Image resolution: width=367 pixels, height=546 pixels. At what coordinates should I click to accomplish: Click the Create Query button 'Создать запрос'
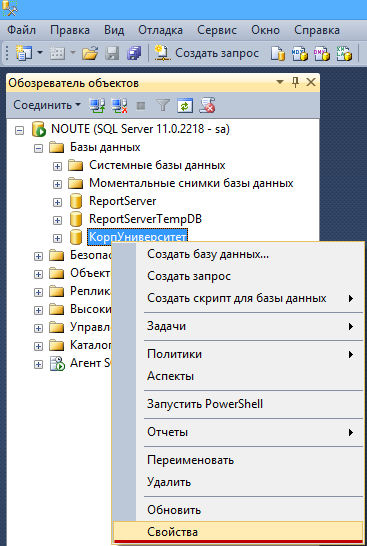[x=206, y=53]
